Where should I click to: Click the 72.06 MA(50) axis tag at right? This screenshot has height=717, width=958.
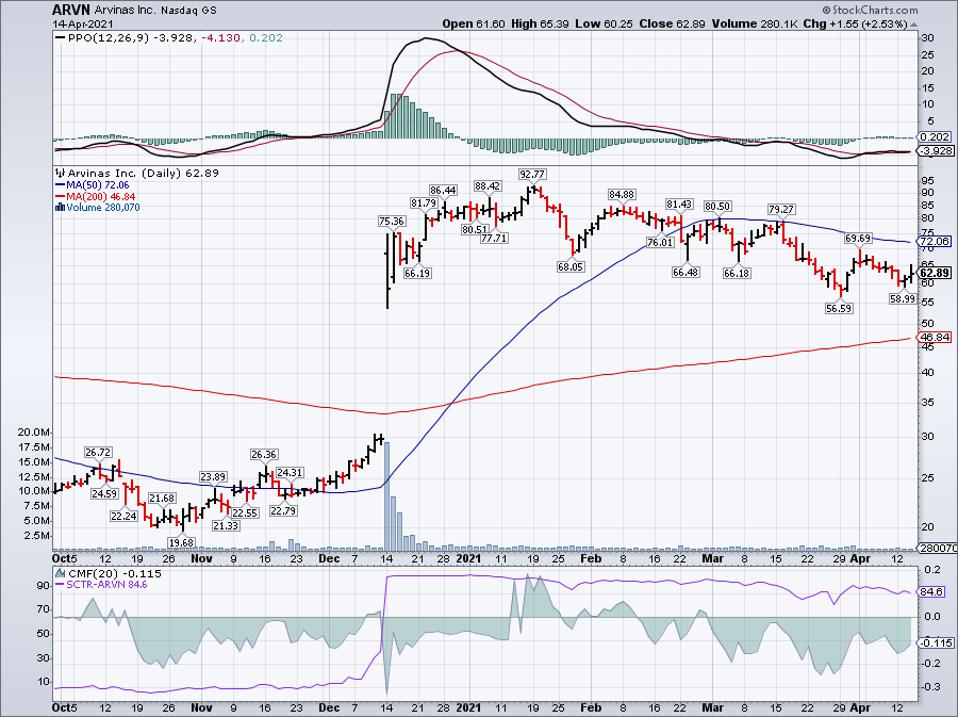coord(935,242)
